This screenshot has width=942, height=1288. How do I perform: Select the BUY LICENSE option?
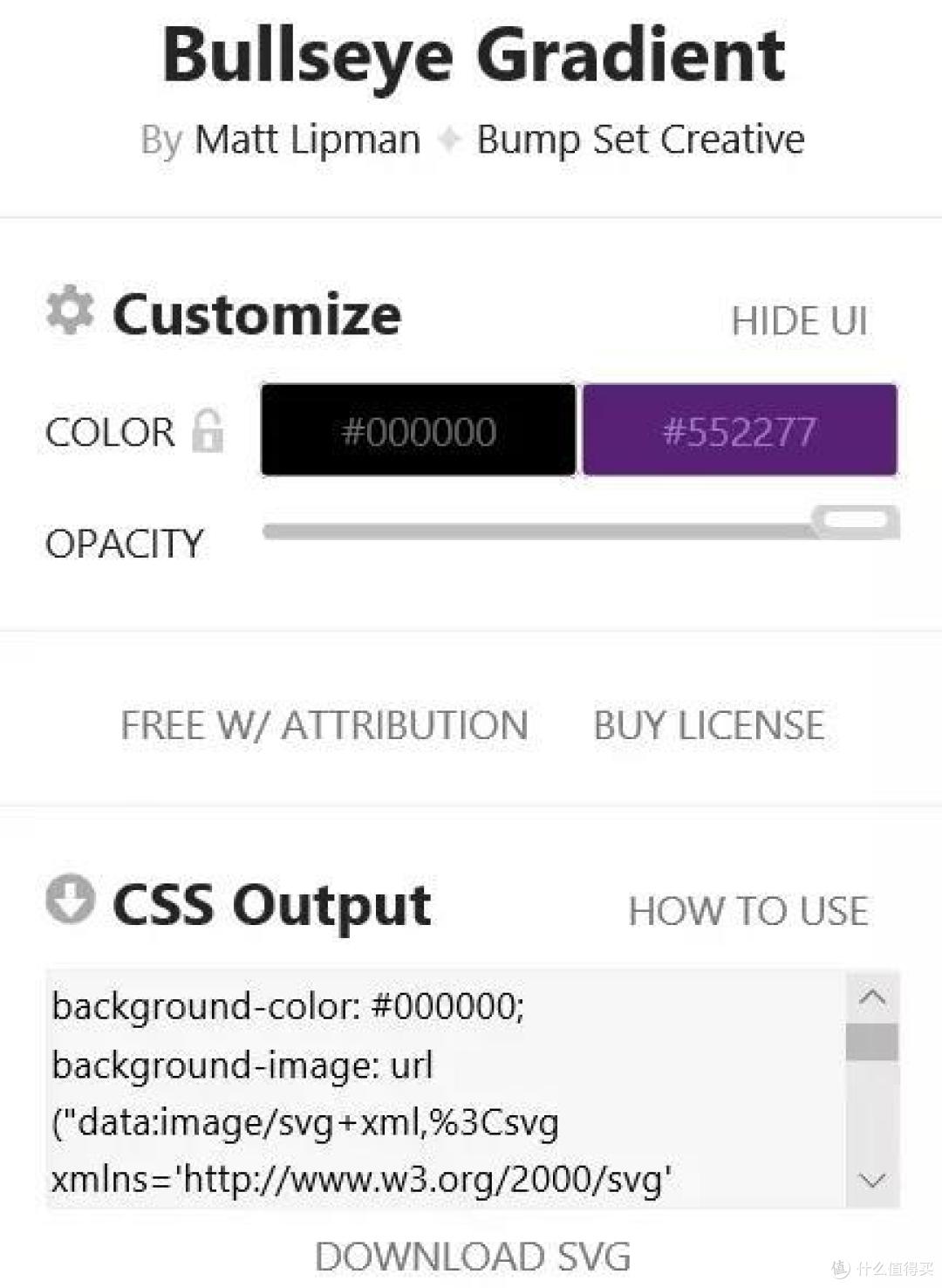(x=708, y=725)
